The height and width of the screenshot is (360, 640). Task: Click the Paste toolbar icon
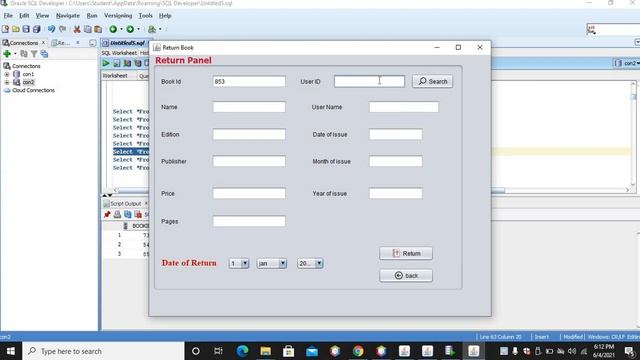coord(98,29)
